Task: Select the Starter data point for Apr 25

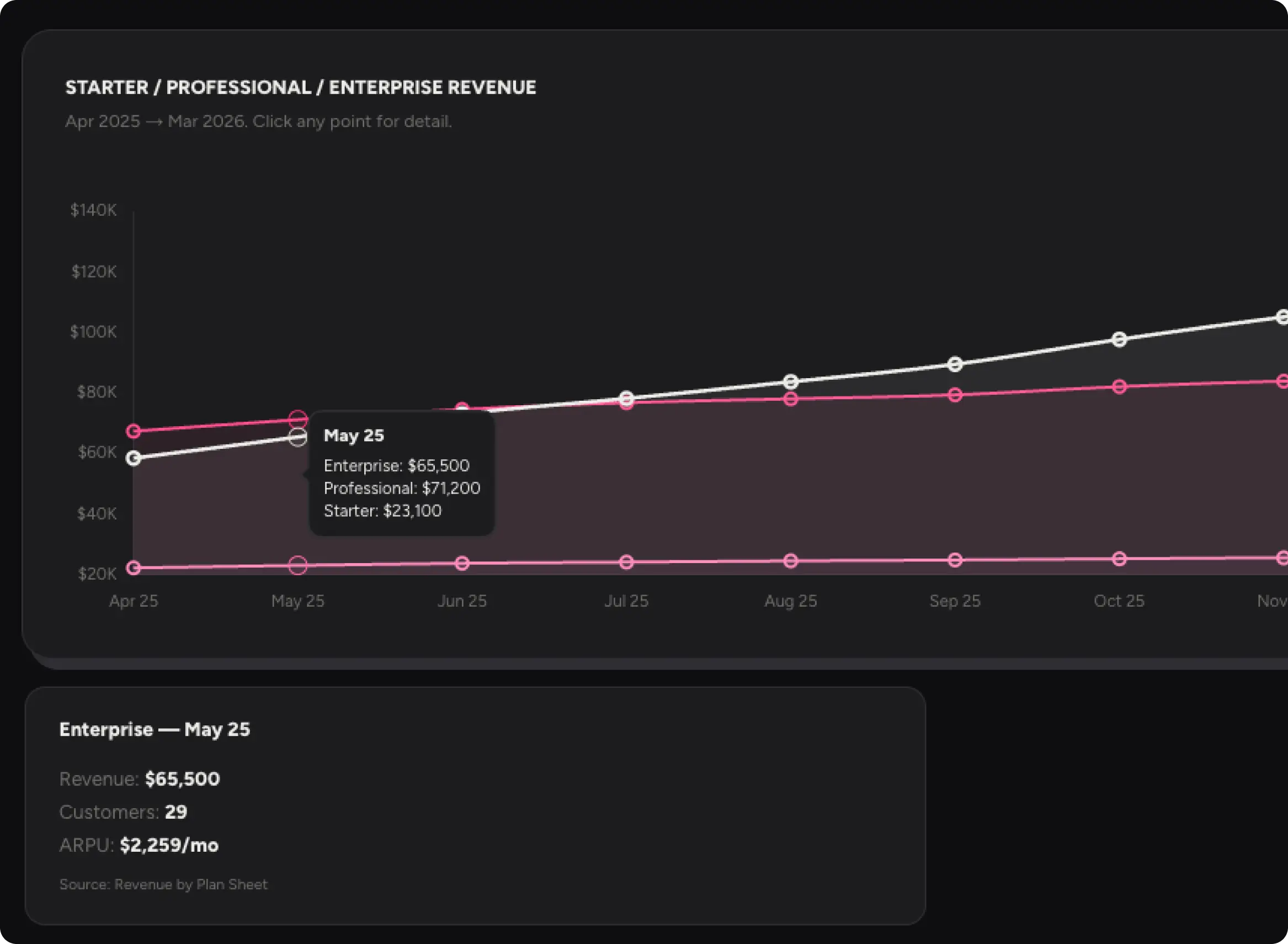Action: point(134,568)
